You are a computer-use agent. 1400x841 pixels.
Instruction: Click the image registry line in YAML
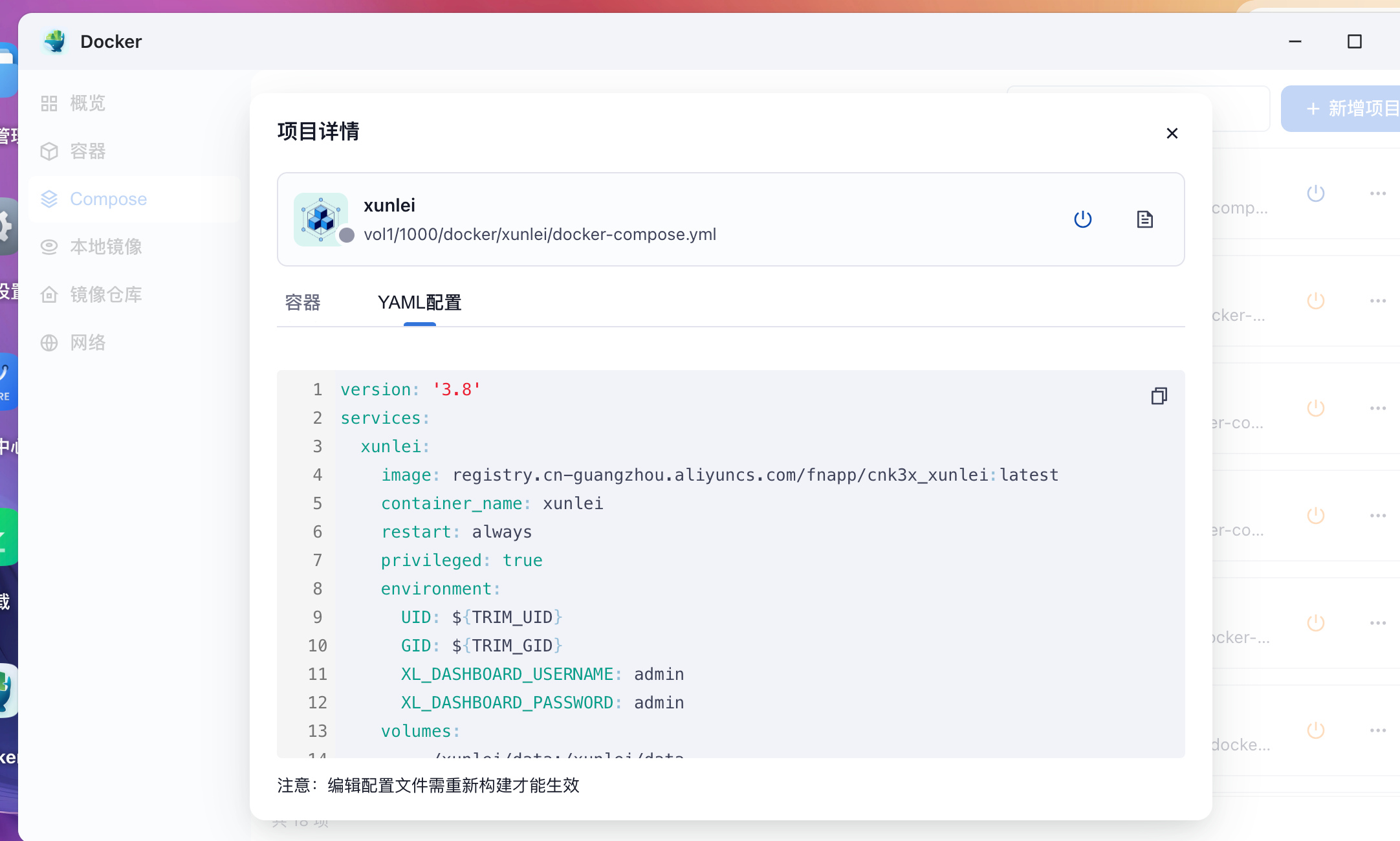coord(719,475)
